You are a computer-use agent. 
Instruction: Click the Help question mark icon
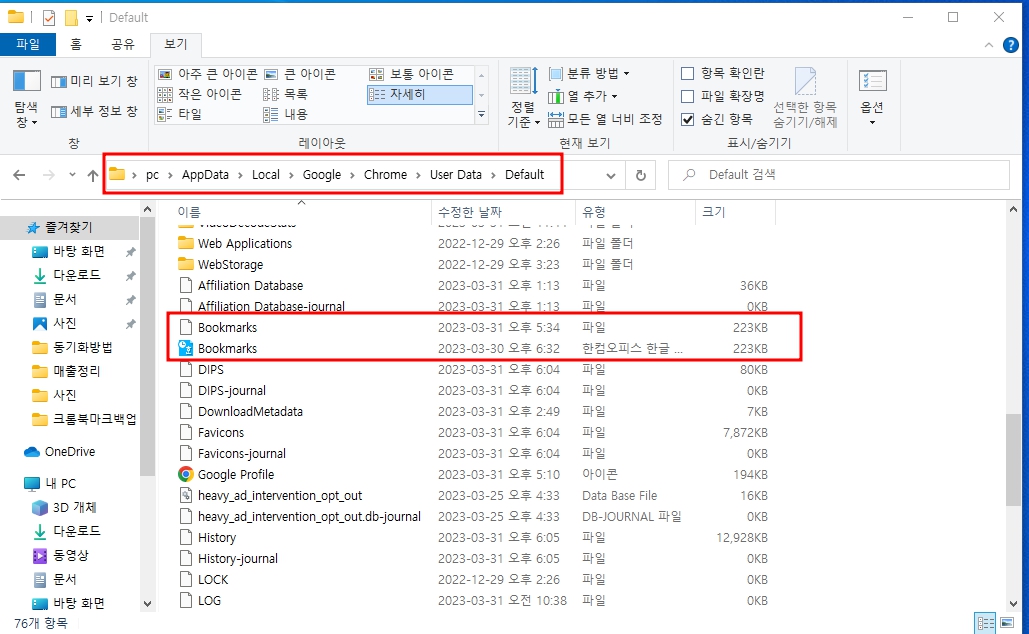[x=1011, y=45]
